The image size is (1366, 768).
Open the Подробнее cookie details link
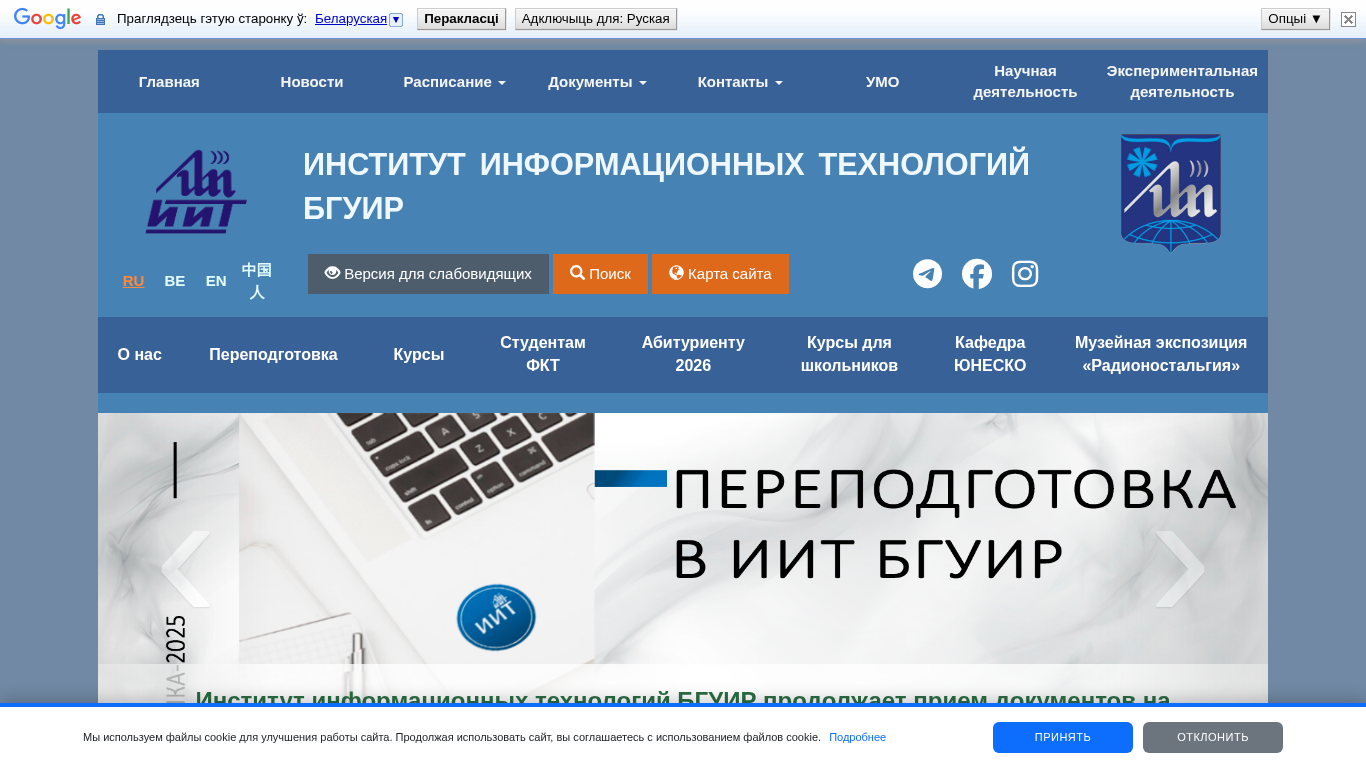pos(857,738)
